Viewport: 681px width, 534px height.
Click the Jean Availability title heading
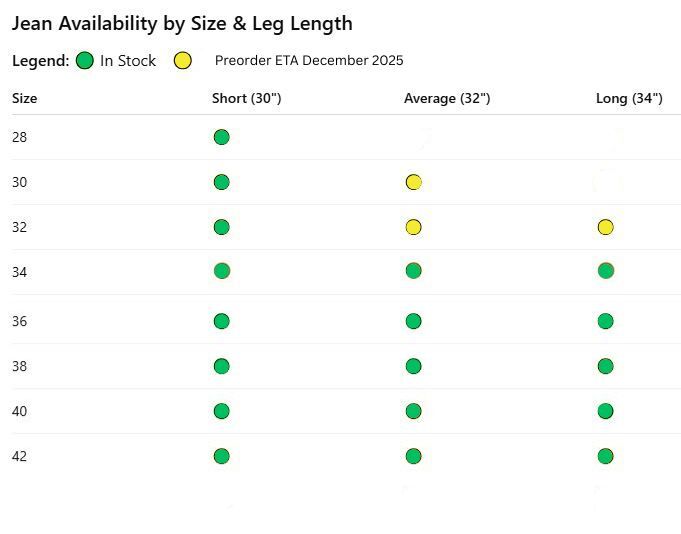click(182, 23)
